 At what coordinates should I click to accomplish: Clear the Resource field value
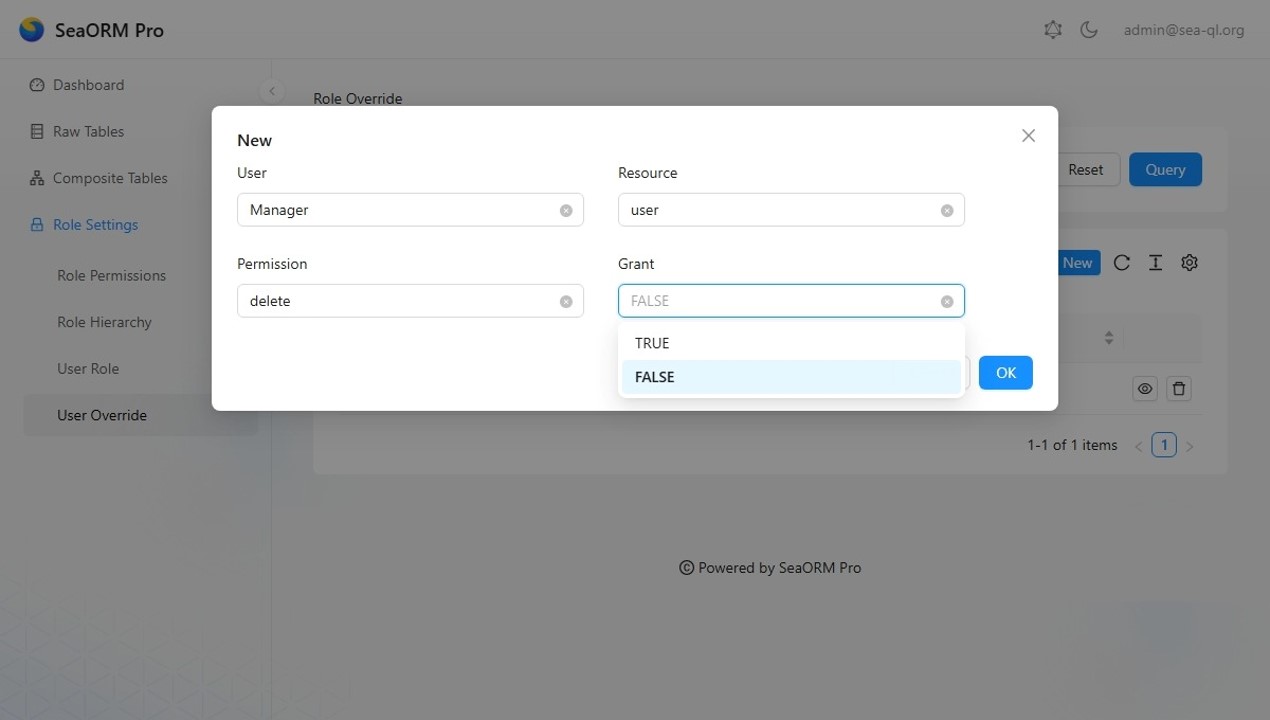(x=947, y=211)
